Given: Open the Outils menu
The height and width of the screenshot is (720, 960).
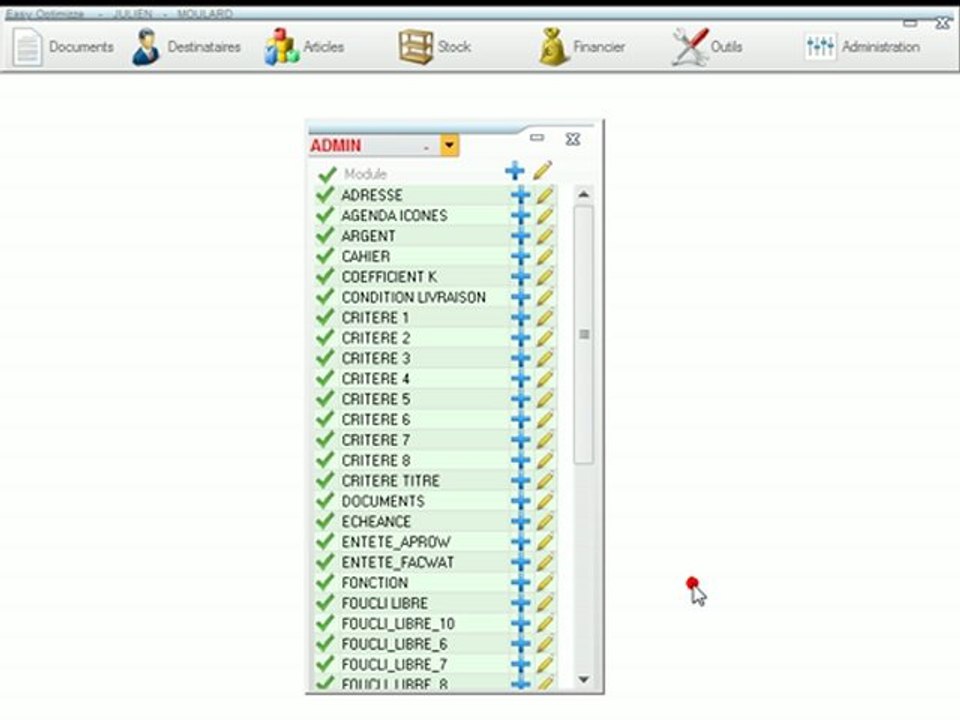Looking at the screenshot, I should click(x=707, y=47).
